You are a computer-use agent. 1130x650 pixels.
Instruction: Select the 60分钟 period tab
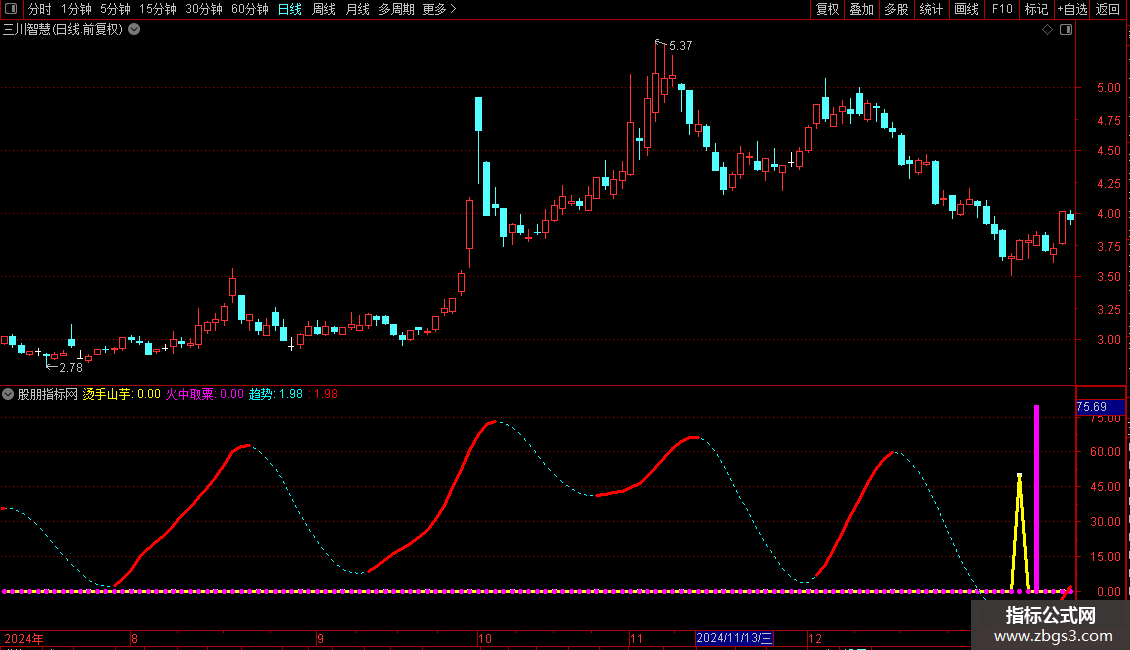[x=249, y=9]
